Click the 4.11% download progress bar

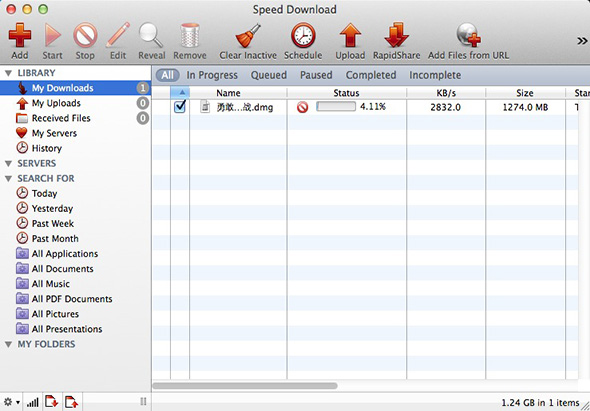(x=336, y=107)
